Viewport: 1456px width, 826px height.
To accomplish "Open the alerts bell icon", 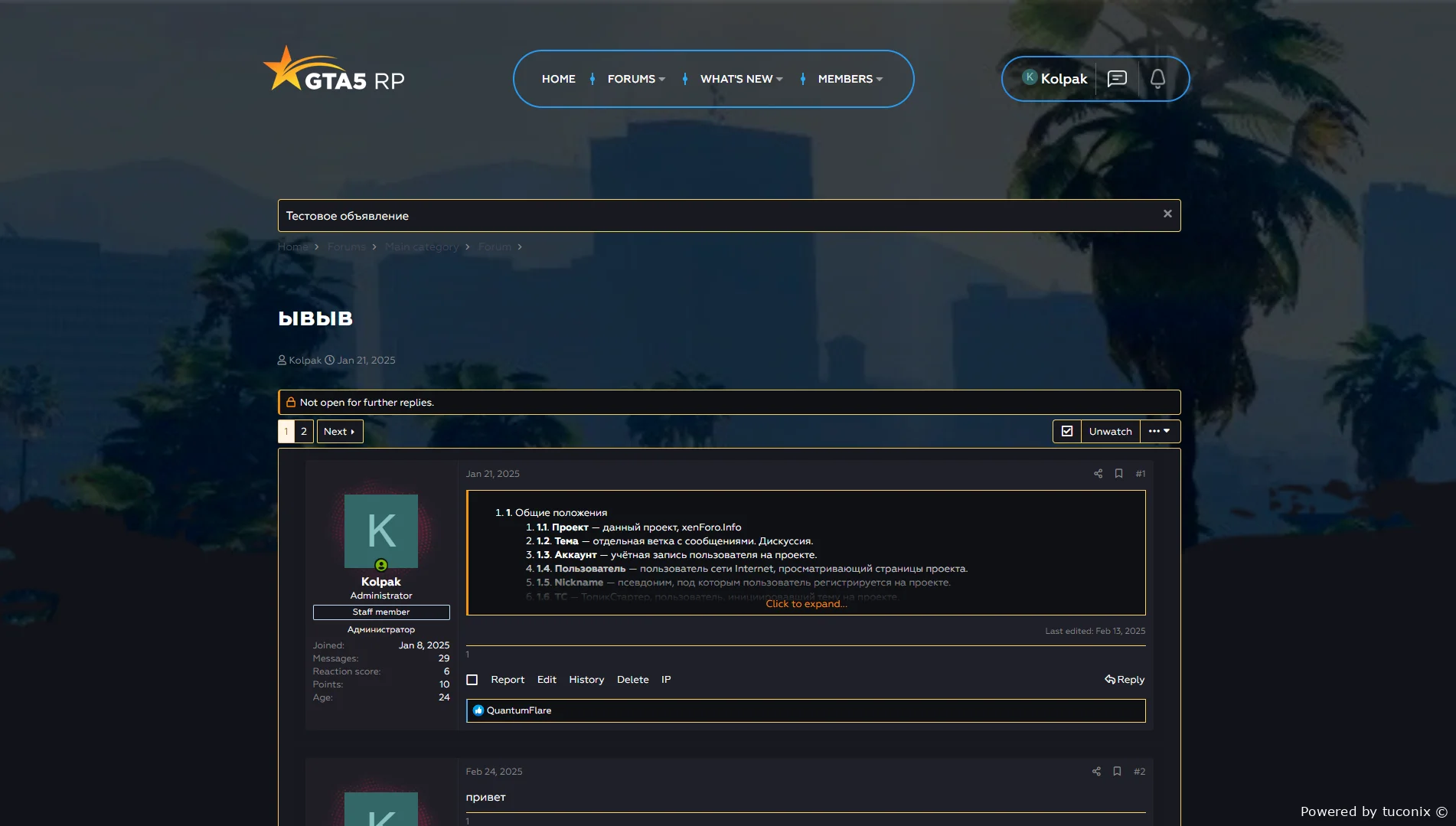I will coord(1157,79).
